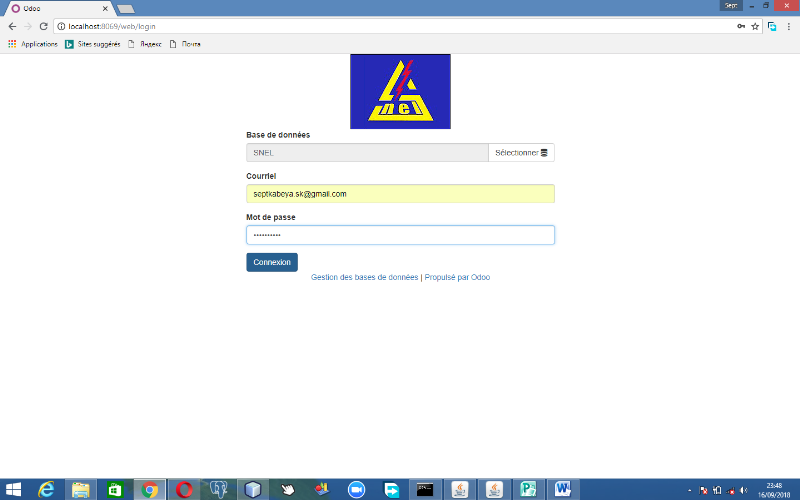This screenshot has width=800, height=500.
Task: Show hidden system tray icons
Action: click(690, 490)
